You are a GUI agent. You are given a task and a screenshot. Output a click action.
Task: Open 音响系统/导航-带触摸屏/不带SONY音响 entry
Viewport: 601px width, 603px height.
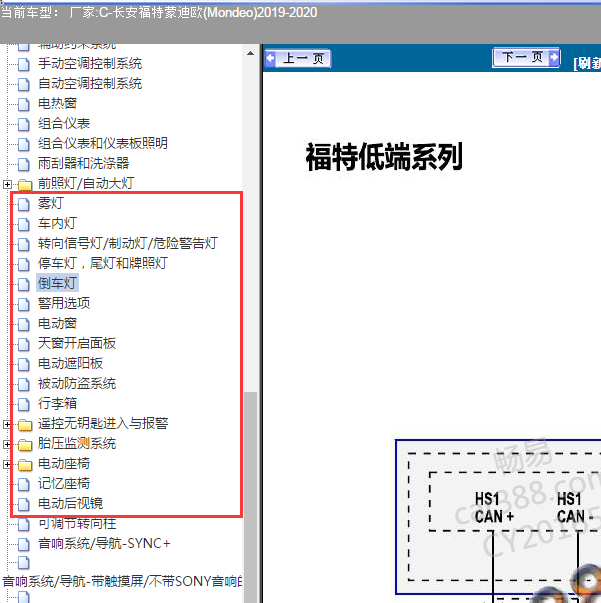point(122,581)
